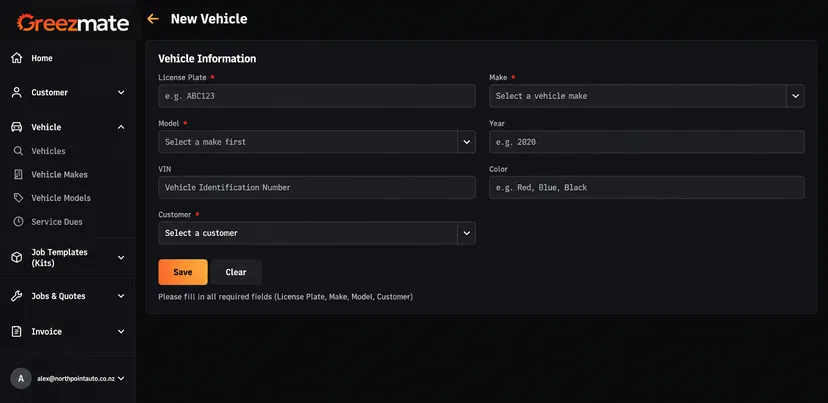Click the user avatar circle labeled A
The height and width of the screenshot is (403, 828).
coord(21,378)
